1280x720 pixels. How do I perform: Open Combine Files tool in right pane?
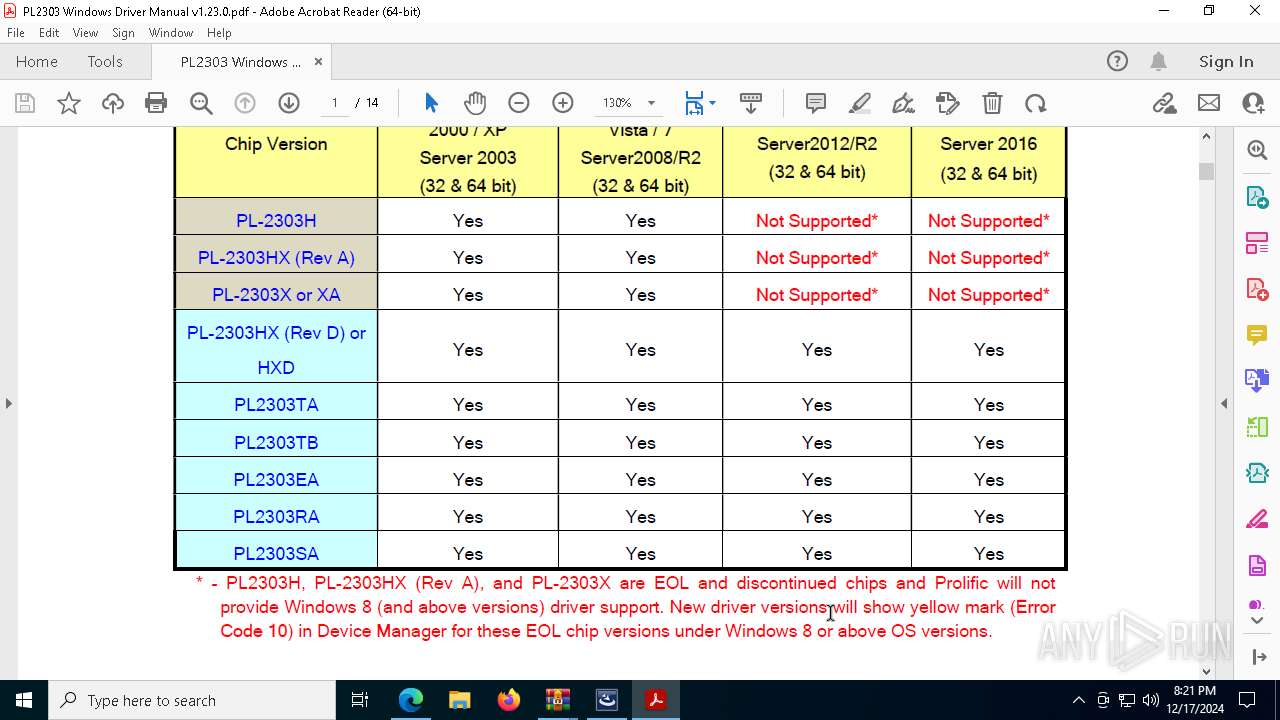tap(1257, 381)
